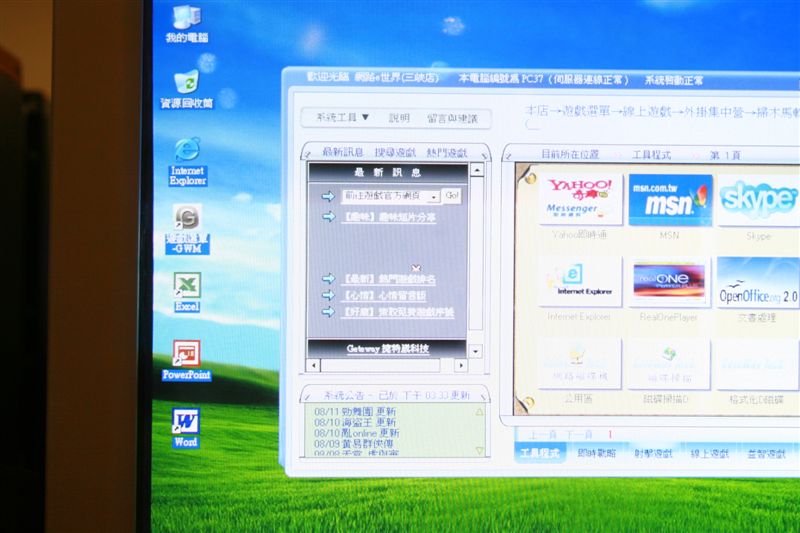
Task: Open the 前往遊戲官方網頁 combo box
Action: pyautogui.click(x=391, y=196)
